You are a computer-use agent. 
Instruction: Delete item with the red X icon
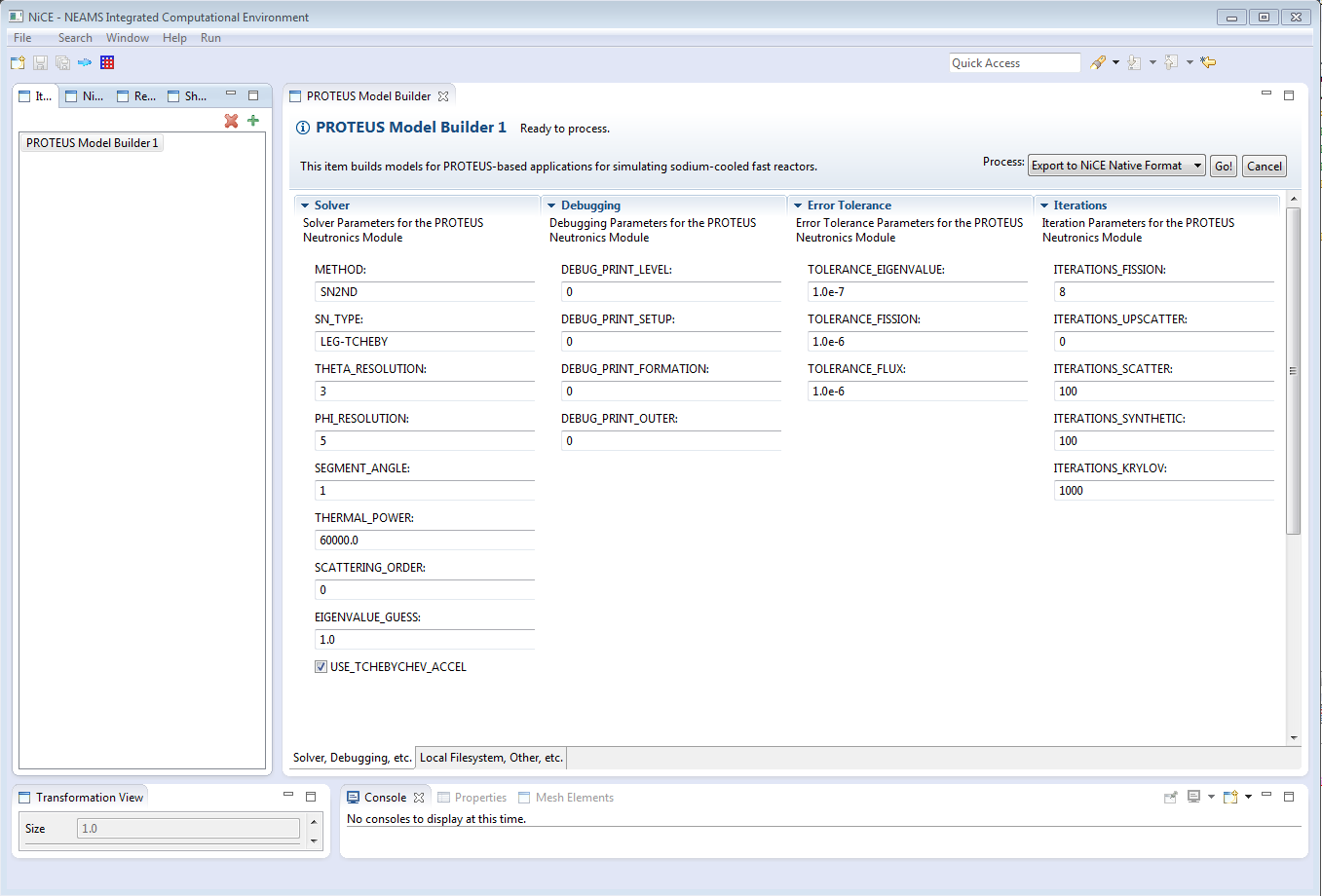click(231, 121)
